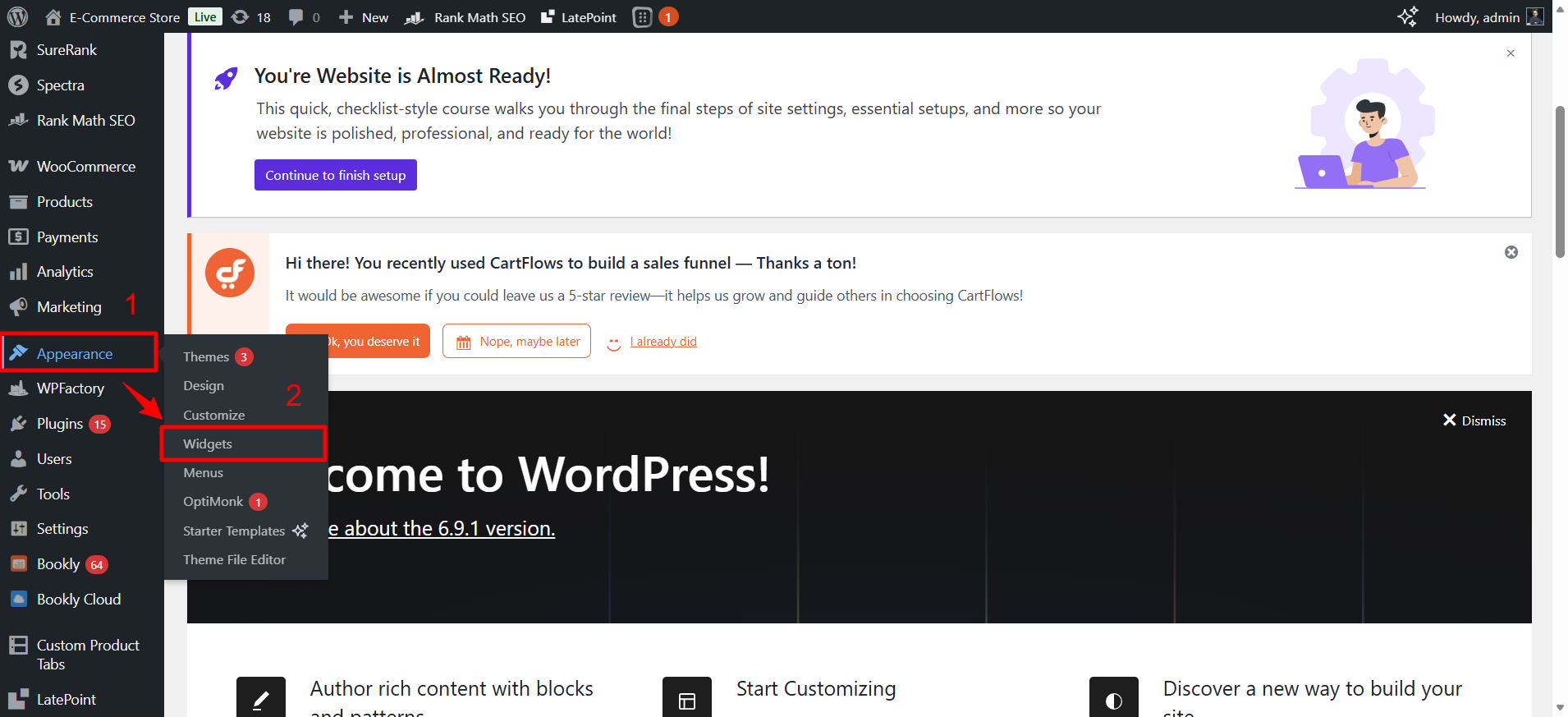The image size is (1568, 717).
Task: Select Customize from Appearance submenu
Action: coord(213,415)
